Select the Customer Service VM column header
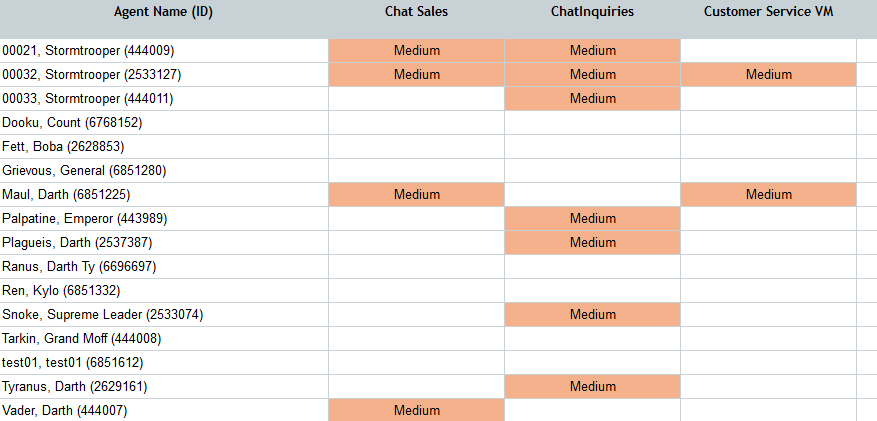Image resolution: width=877 pixels, height=421 pixels. click(768, 12)
